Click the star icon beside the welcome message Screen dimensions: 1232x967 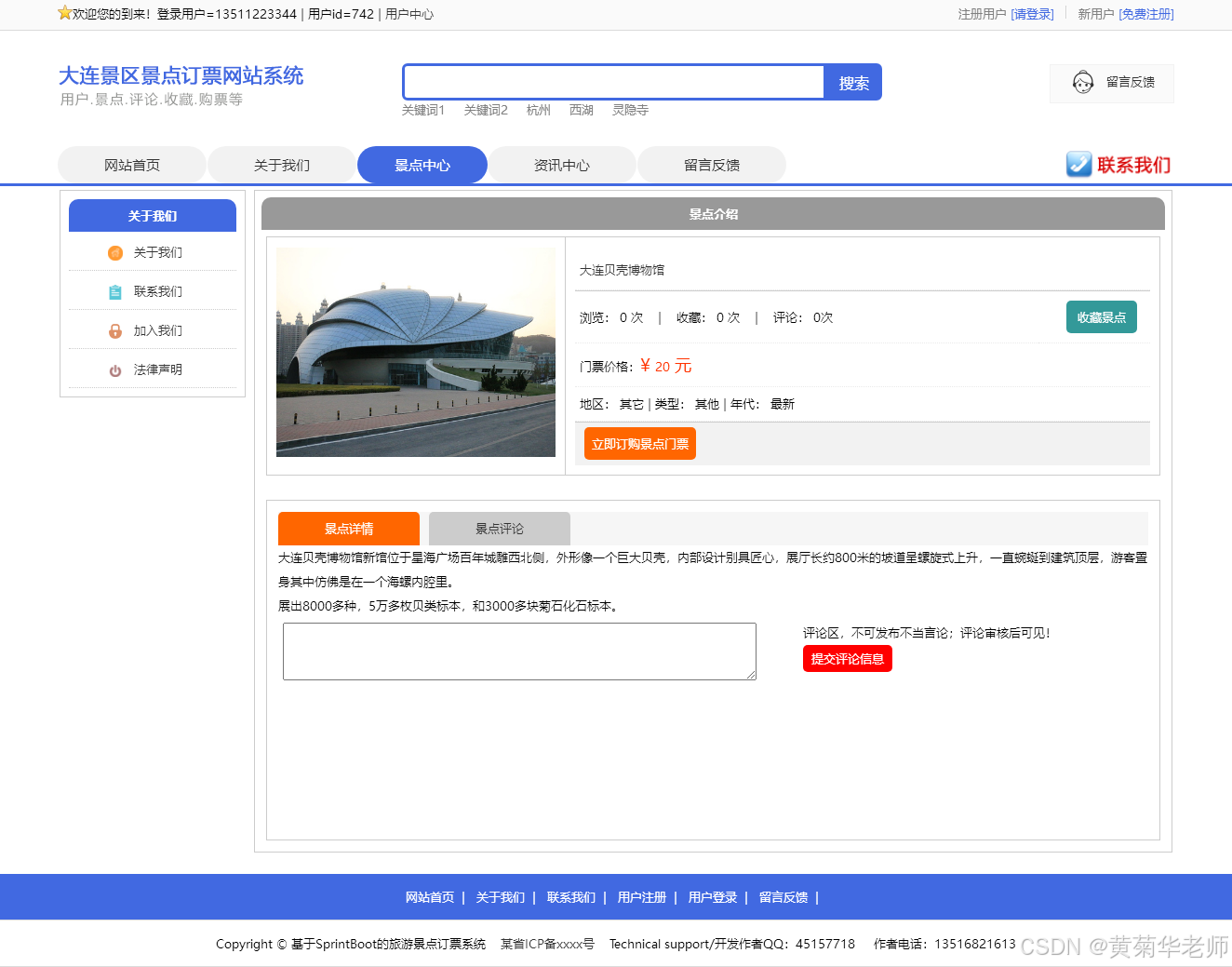point(64,13)
